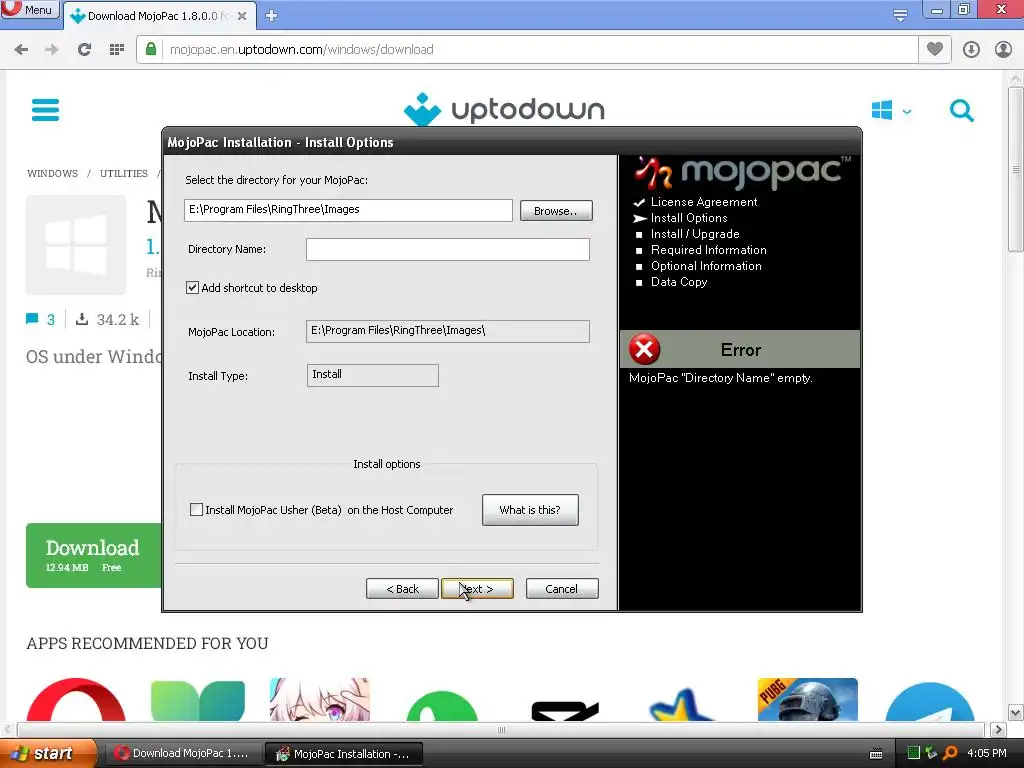This screenshot has width=1024, height=768.
Task: Open Uptodown search magnifier
Action: tap(961, 110)
